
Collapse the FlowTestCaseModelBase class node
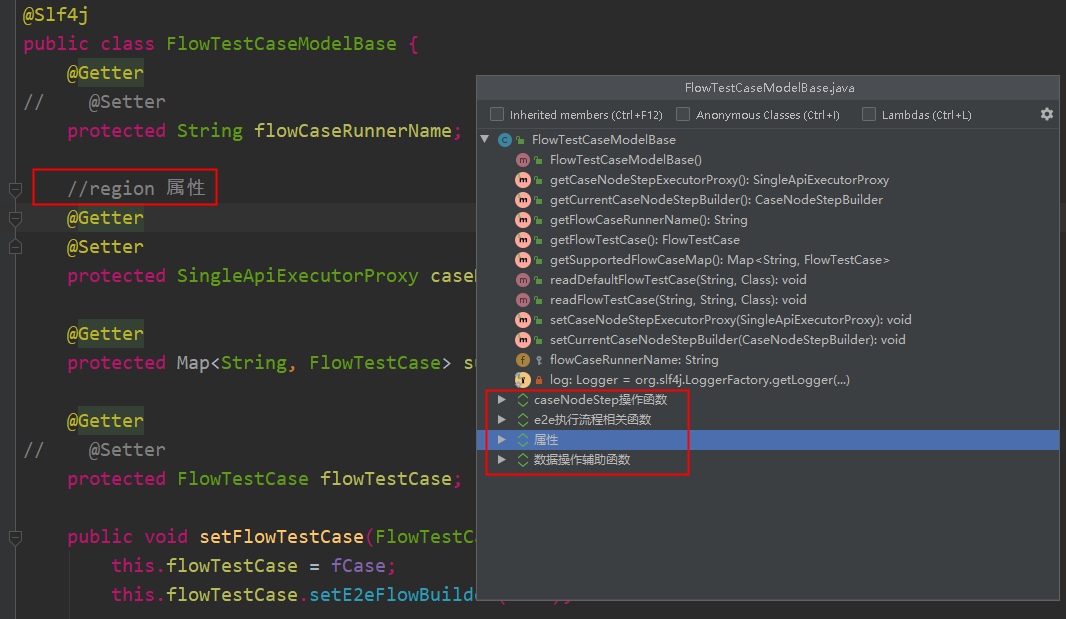[x=485, y=139]
